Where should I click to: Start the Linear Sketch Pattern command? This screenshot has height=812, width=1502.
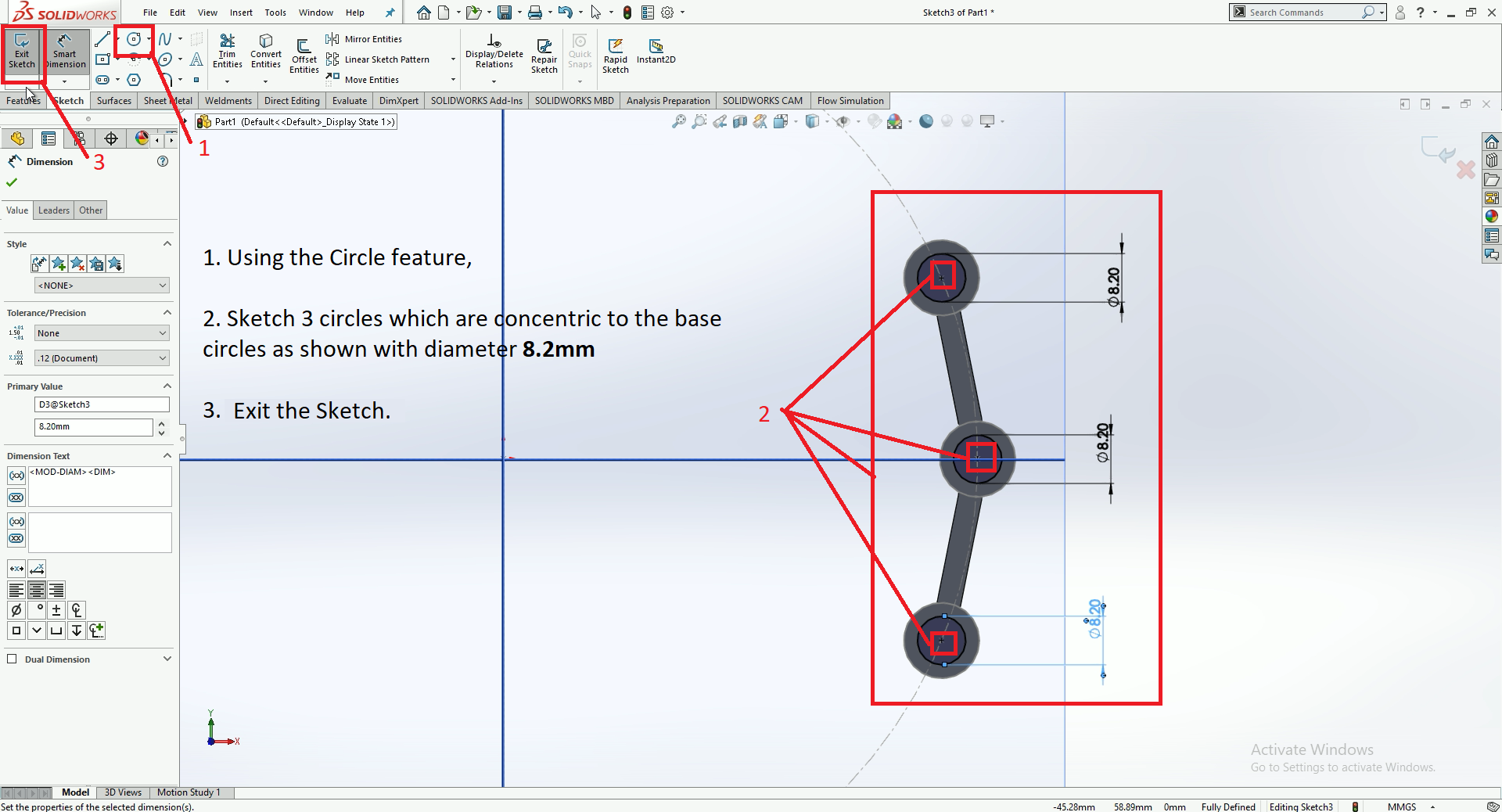[x=378, y=59]
